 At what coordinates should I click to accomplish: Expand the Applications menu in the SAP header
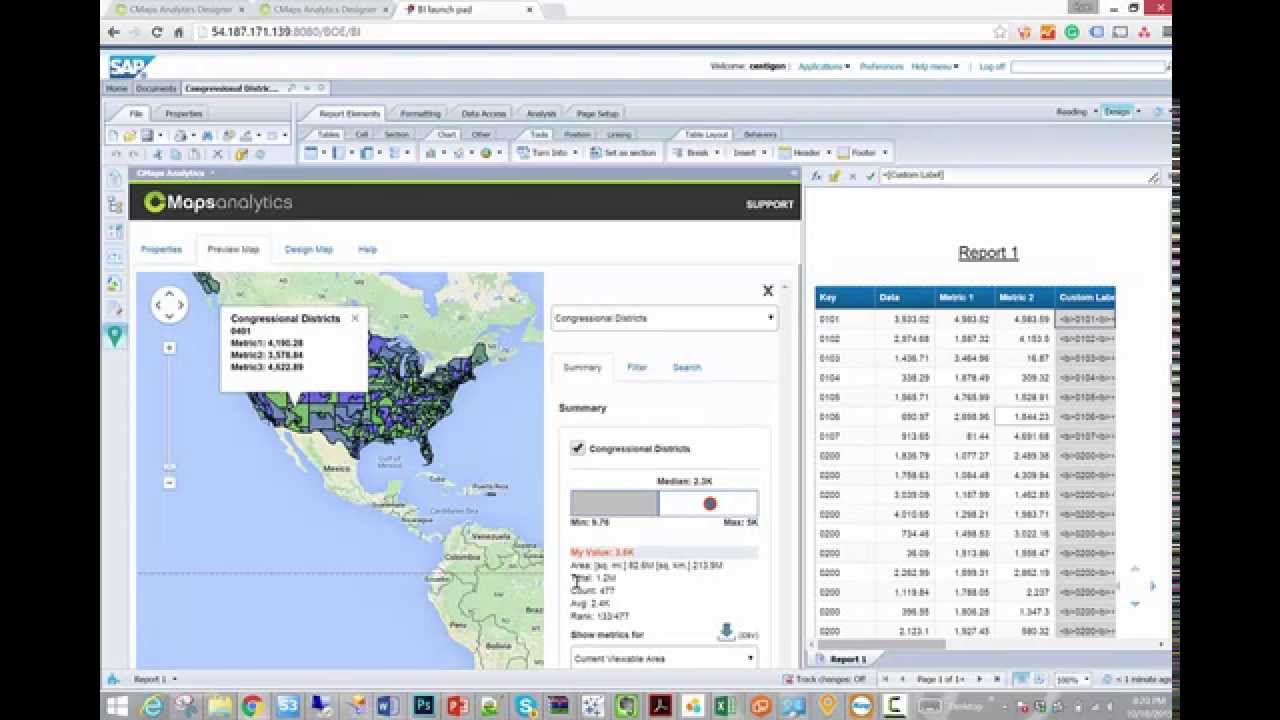(824, 67)
